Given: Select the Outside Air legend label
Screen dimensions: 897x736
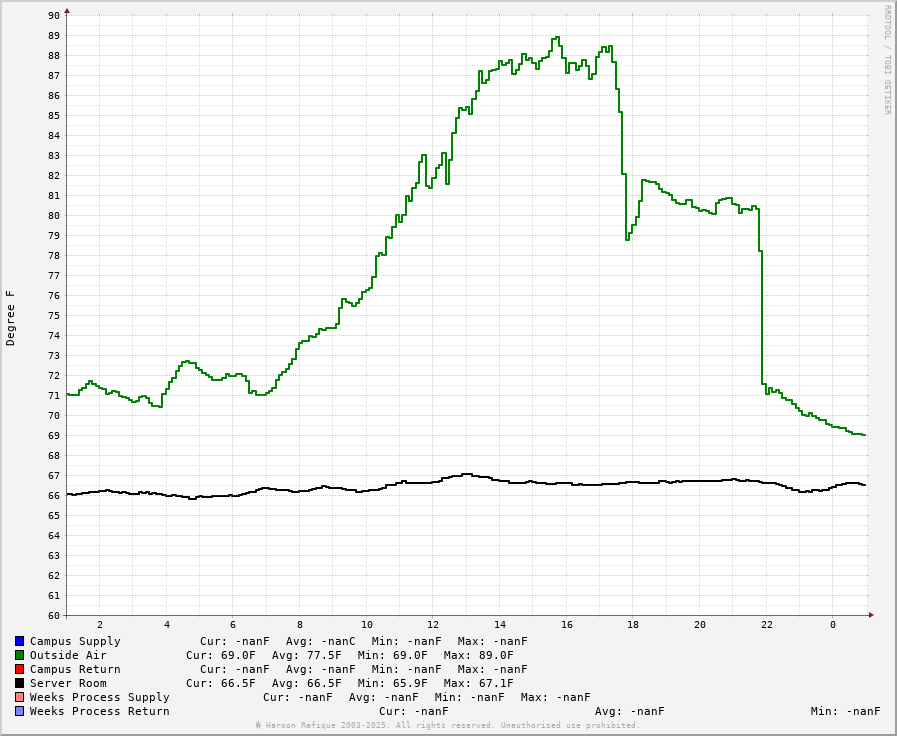Looking at the screenshot, I should pos(68,655).
